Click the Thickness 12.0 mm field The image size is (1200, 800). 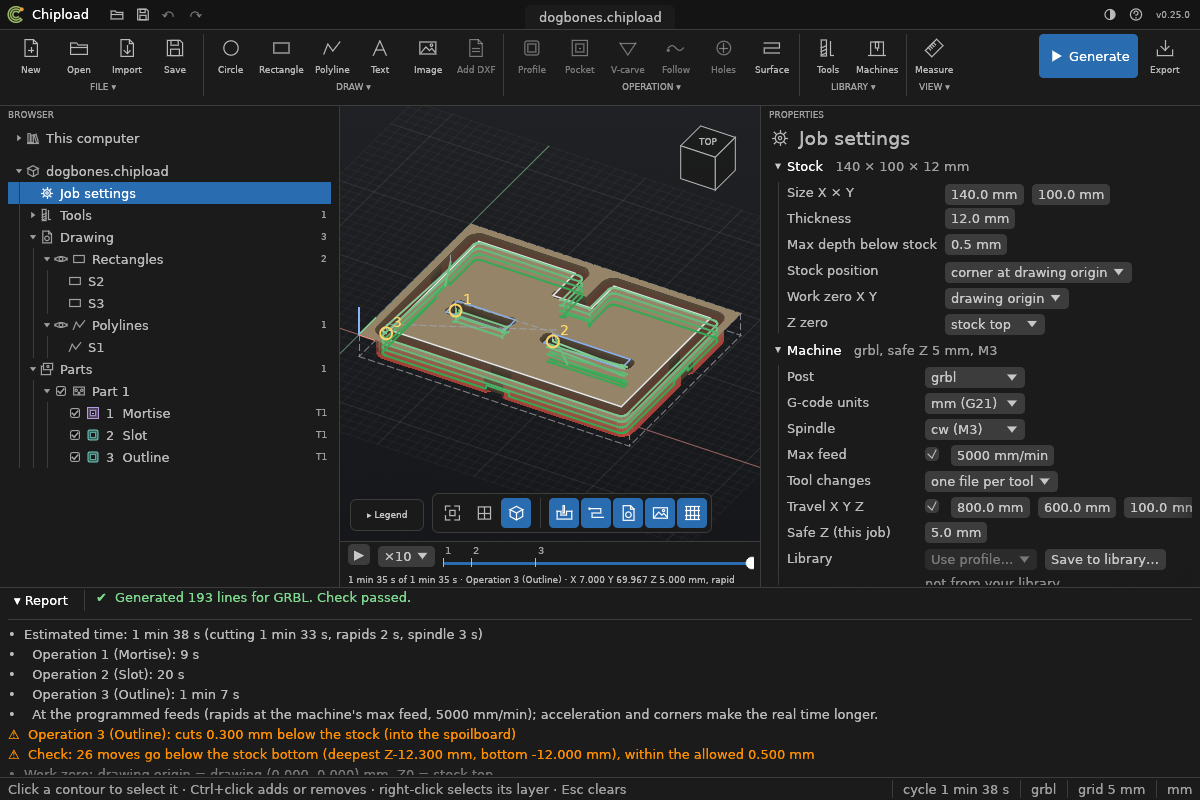[980, 218]
